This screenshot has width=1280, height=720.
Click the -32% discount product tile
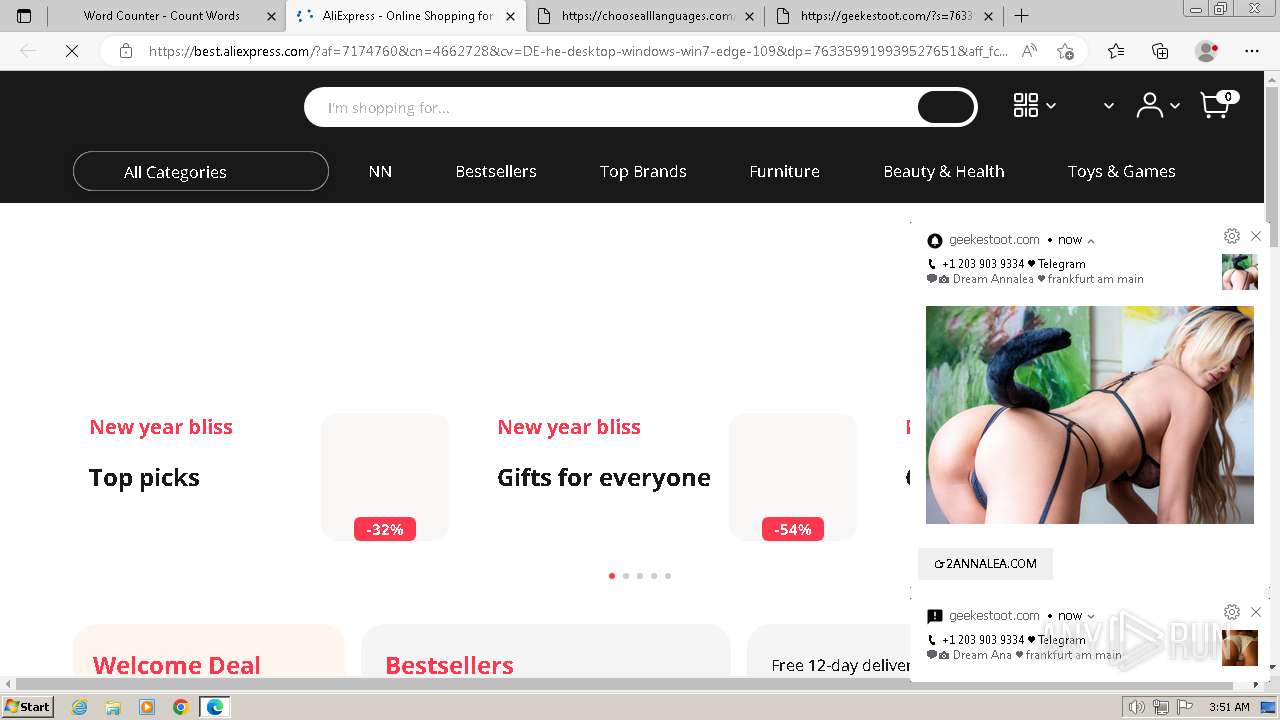pos(385,477)
